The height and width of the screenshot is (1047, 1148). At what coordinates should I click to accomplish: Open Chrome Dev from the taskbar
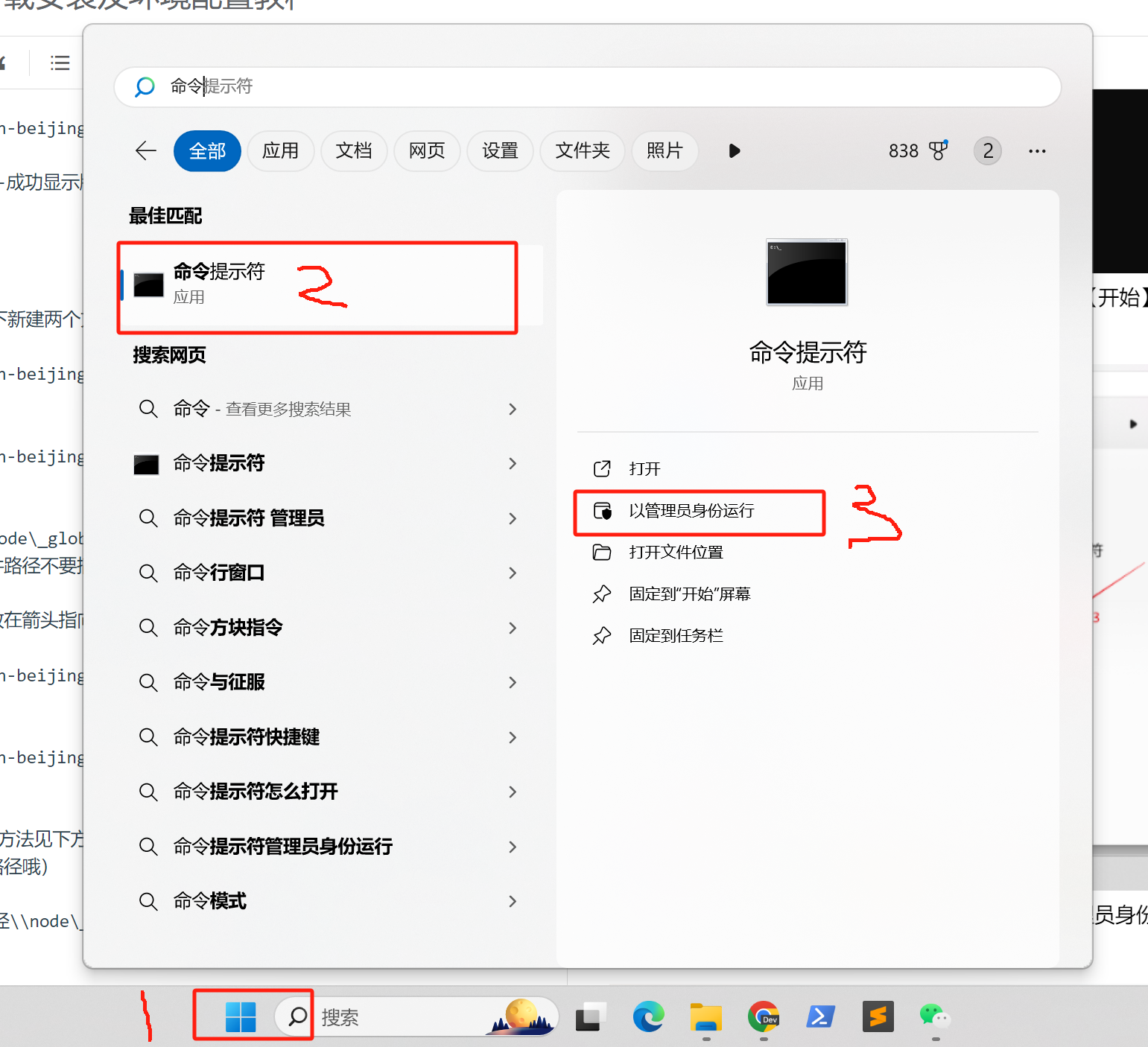764,1016
